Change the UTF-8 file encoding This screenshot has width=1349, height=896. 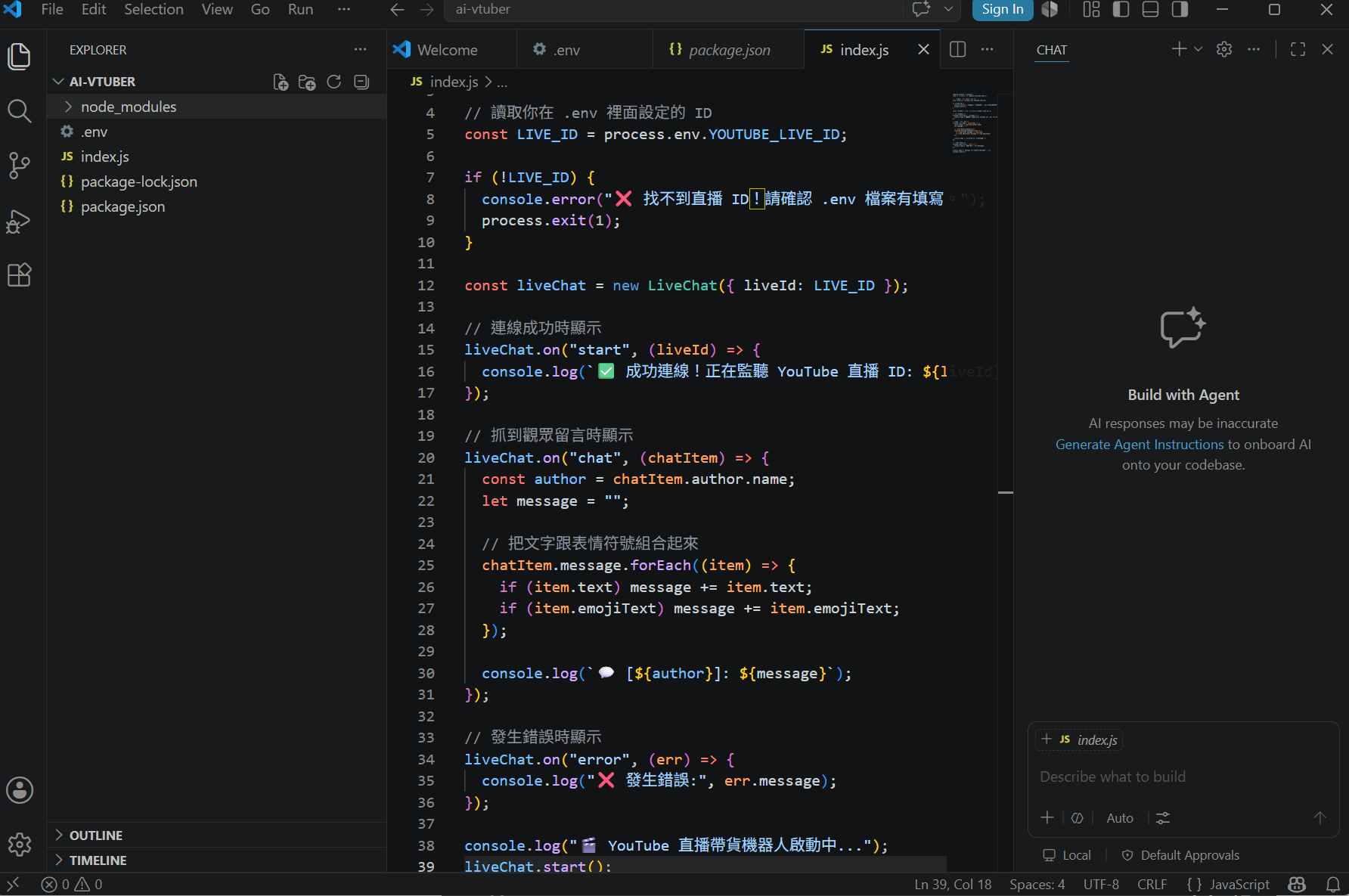pos(1101,885)
